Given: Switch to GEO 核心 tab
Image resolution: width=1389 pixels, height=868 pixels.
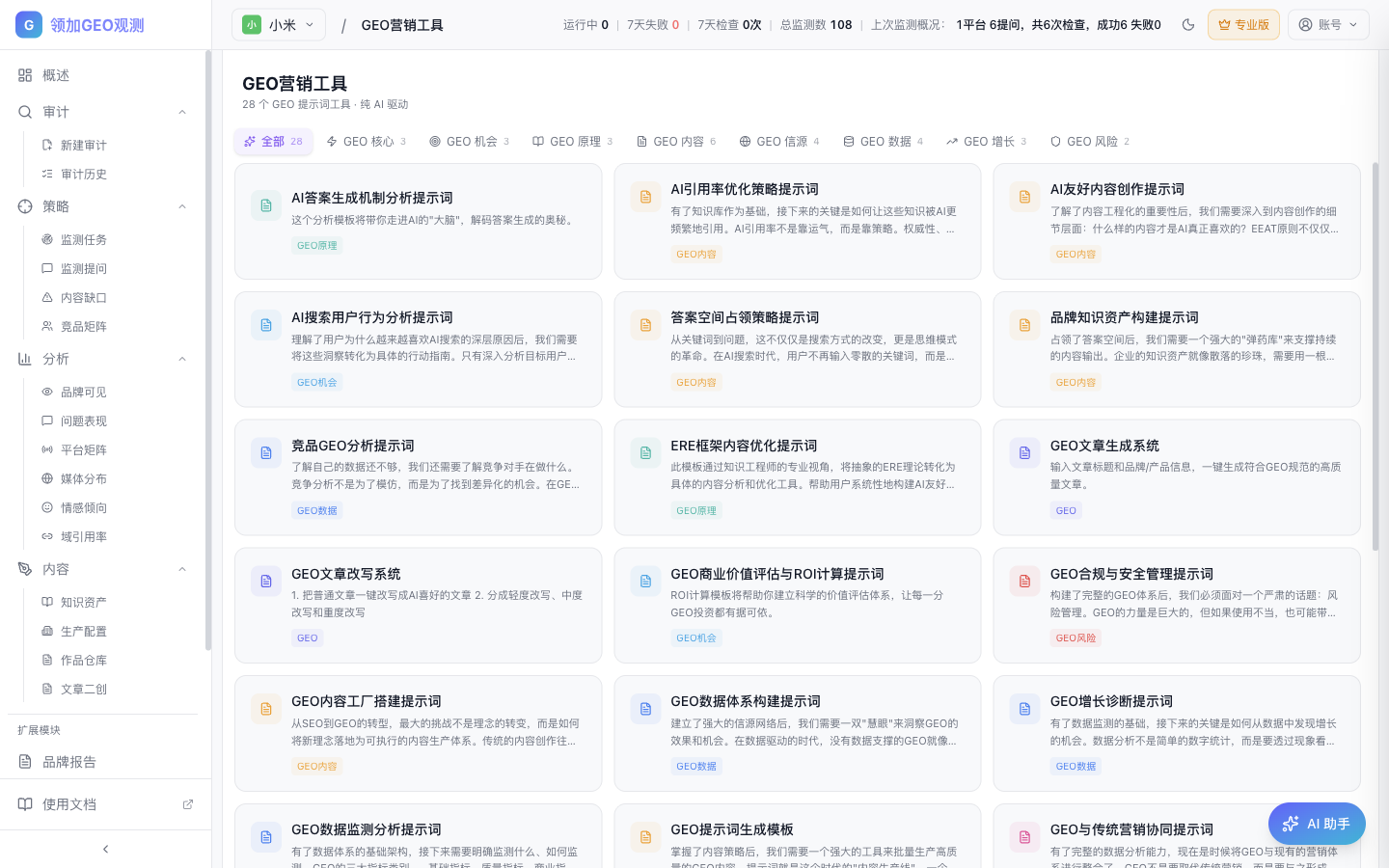Looking at the screenshot, I should click(366, 141).
